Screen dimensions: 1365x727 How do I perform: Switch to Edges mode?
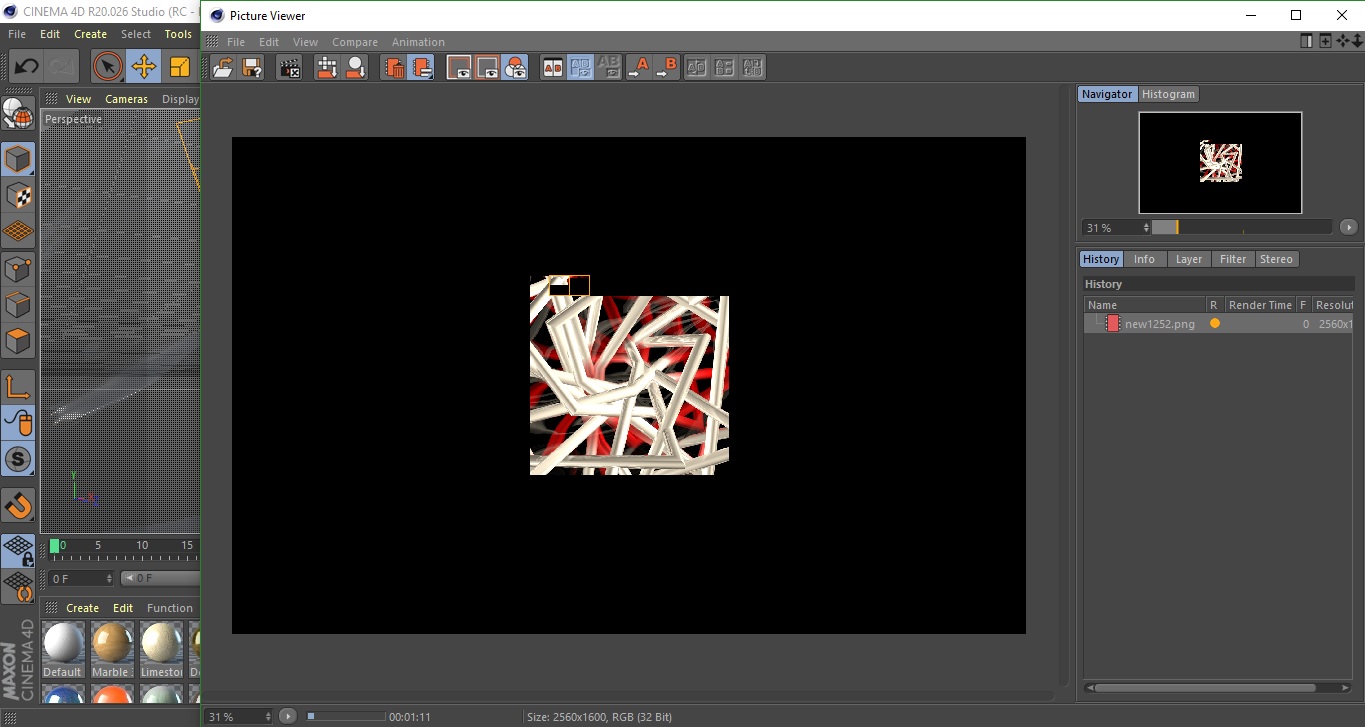[17, 304]
